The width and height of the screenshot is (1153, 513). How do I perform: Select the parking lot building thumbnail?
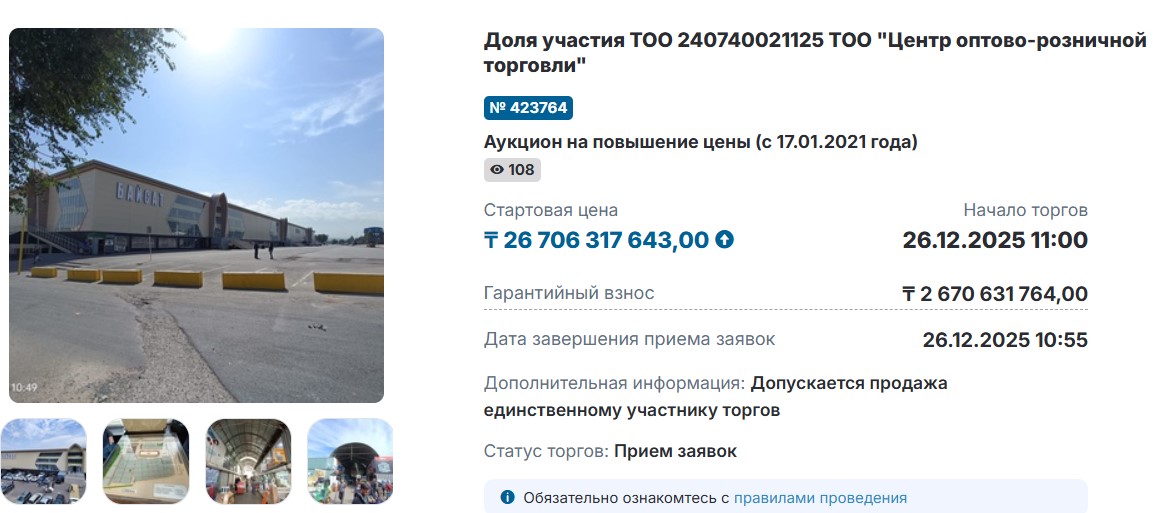43,461
